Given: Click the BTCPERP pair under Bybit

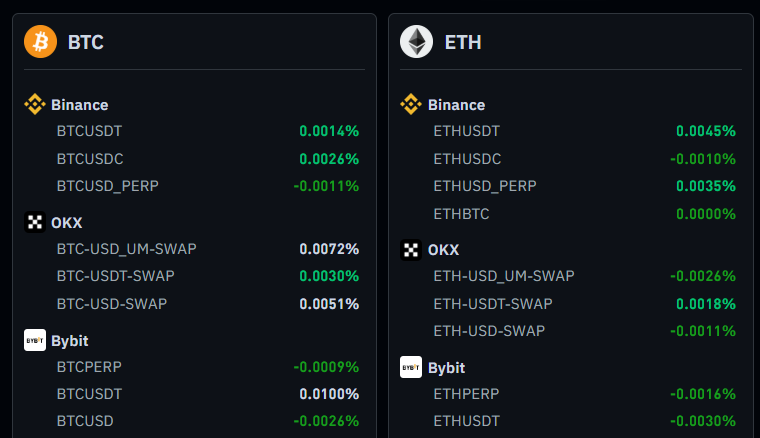Looking at the screenshot, I should (x=89, y=367).
